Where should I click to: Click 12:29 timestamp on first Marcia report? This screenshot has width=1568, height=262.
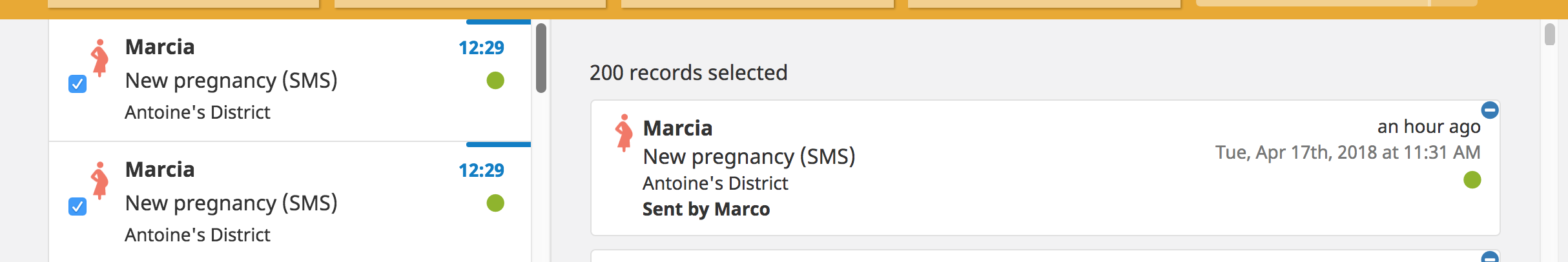coord(481,48)
